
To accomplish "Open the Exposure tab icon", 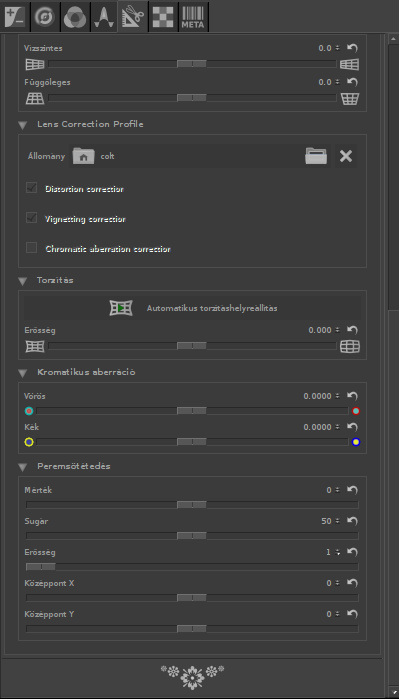I will click(x=16, y=16).
